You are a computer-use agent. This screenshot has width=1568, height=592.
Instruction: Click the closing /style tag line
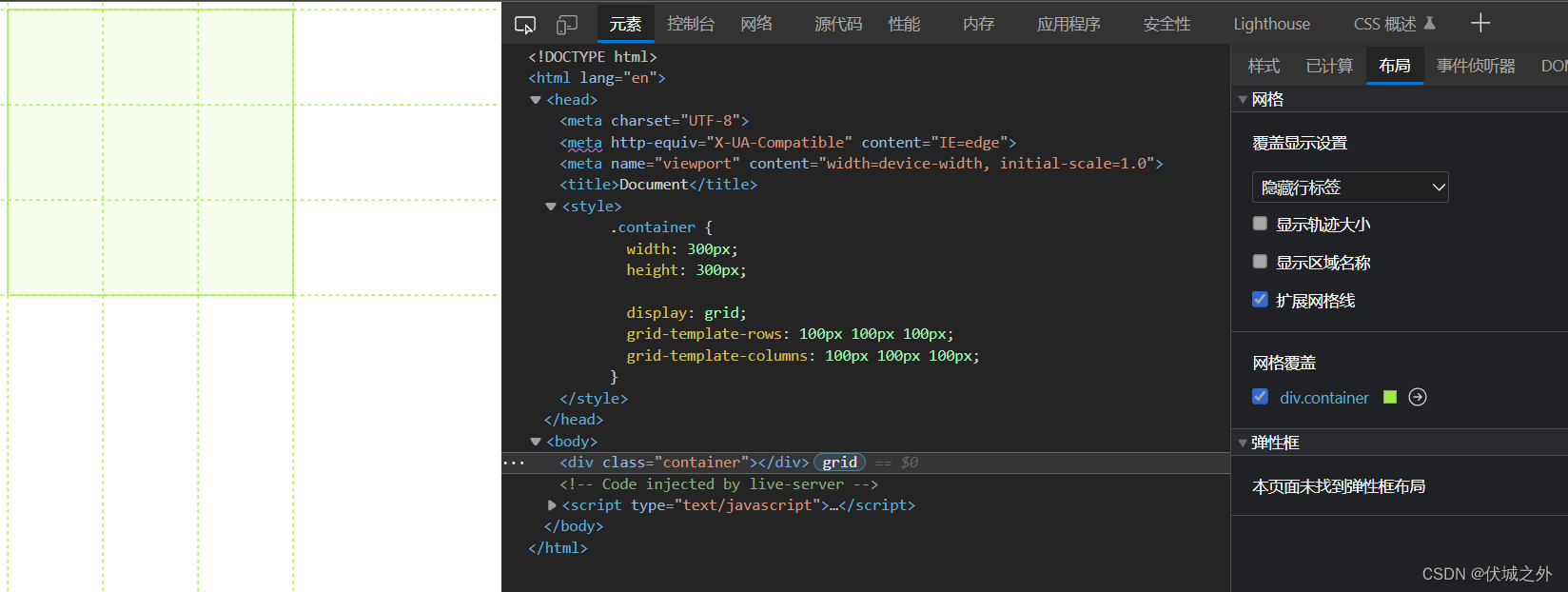(x=594, y=399)
